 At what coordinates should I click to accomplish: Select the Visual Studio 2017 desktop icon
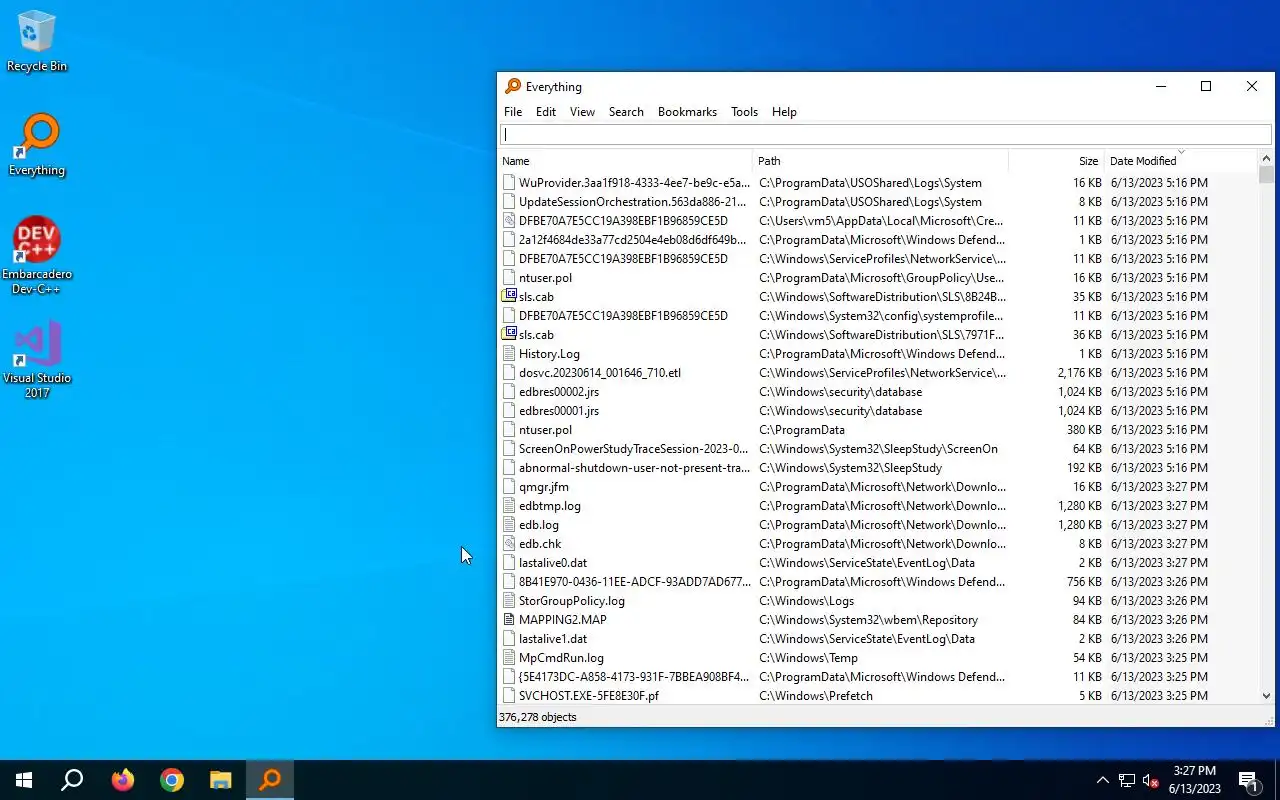click(x=37, y=360)
